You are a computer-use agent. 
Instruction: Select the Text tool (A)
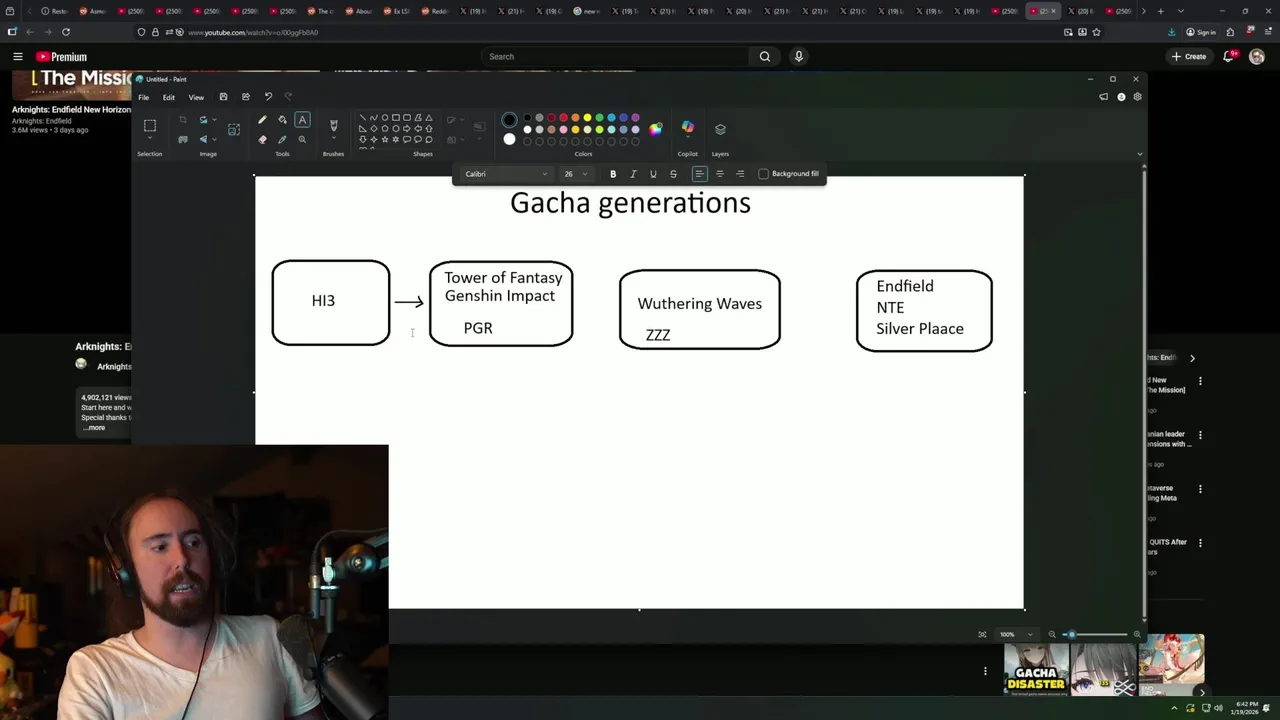coord(302,120)
